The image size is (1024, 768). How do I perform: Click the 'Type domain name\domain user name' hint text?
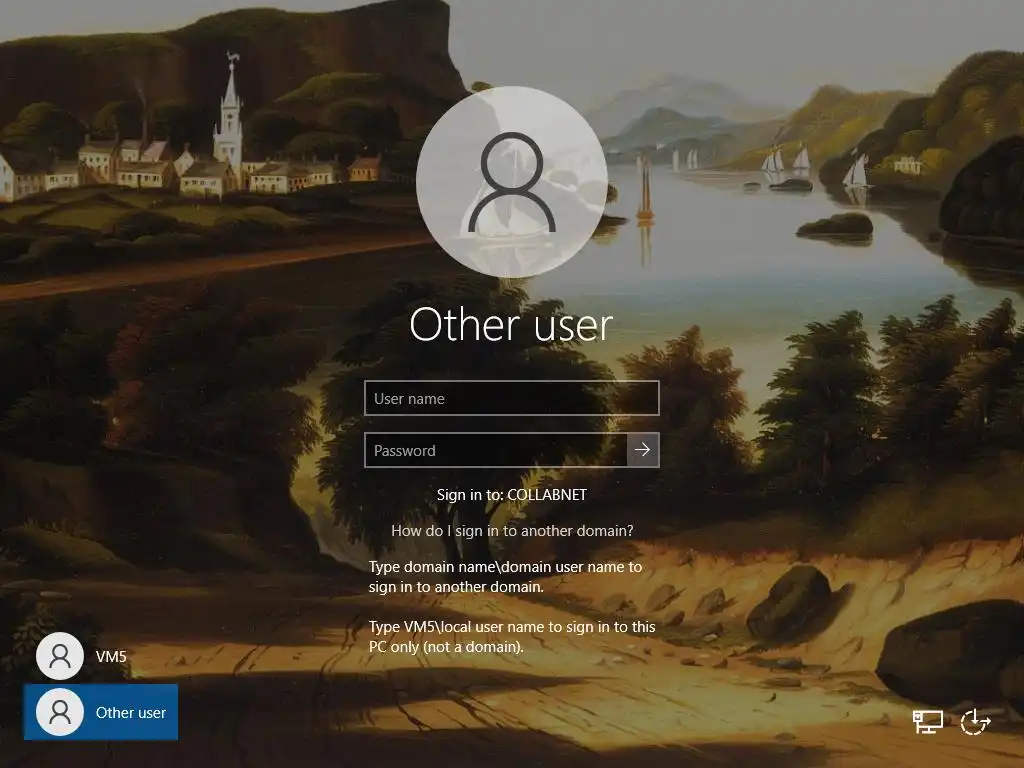tap(505, 577)
